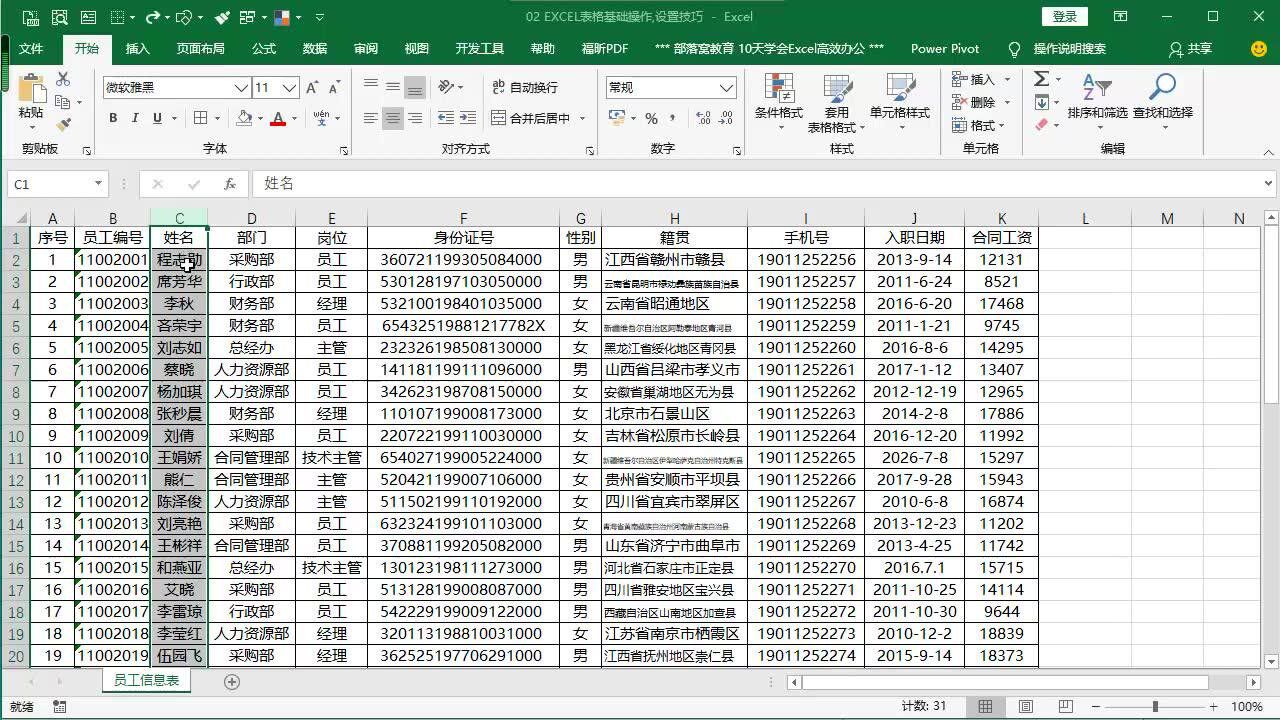Decrease indent in alignment group

tap(444, 118)
